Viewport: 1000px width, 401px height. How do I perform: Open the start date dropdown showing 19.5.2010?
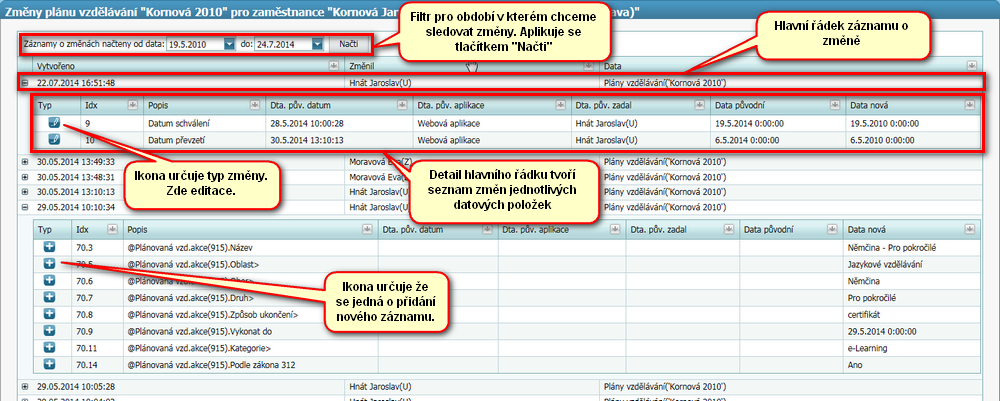click(230, 44)
